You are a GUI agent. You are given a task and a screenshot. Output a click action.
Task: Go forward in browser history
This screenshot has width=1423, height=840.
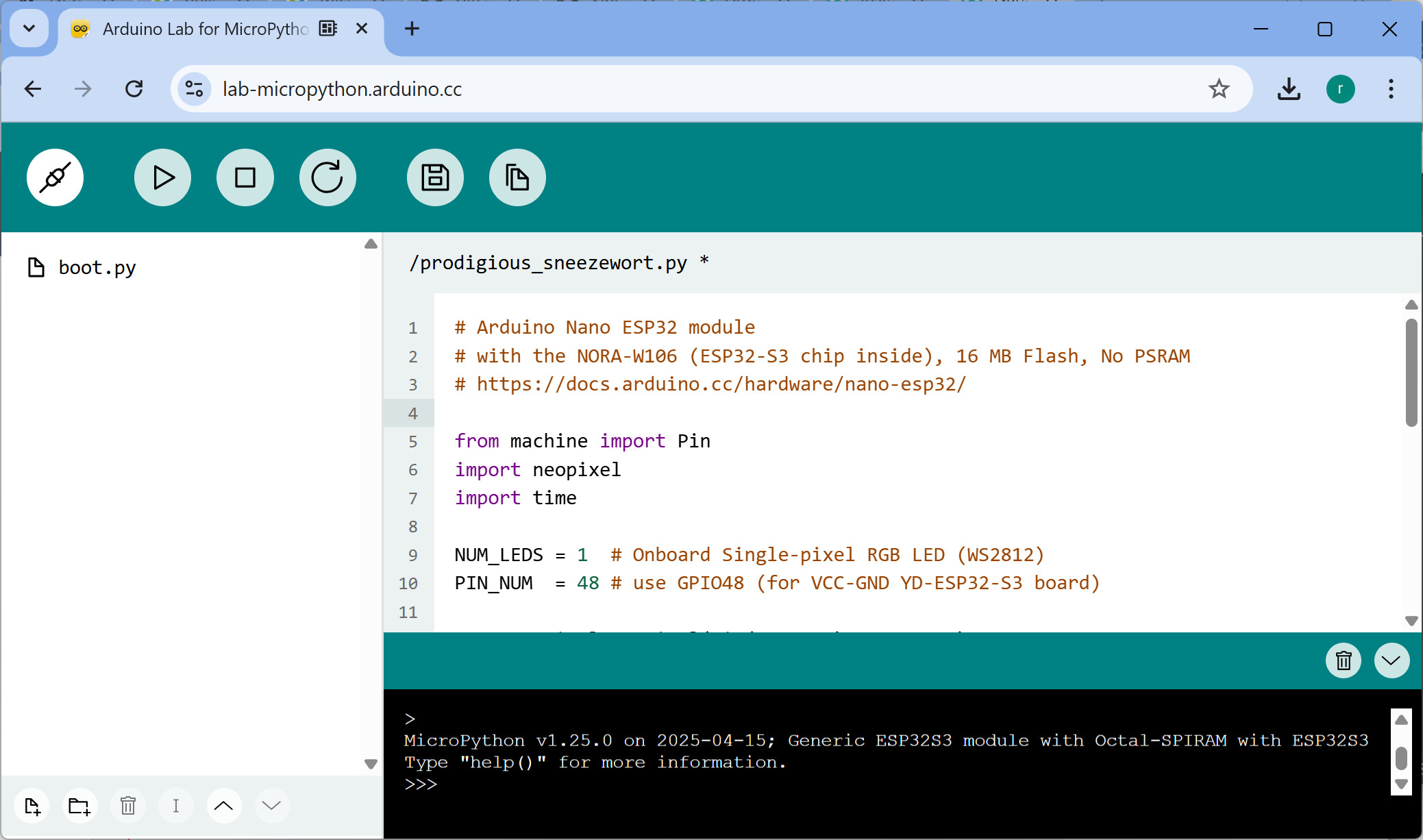(x=83, y=89)
